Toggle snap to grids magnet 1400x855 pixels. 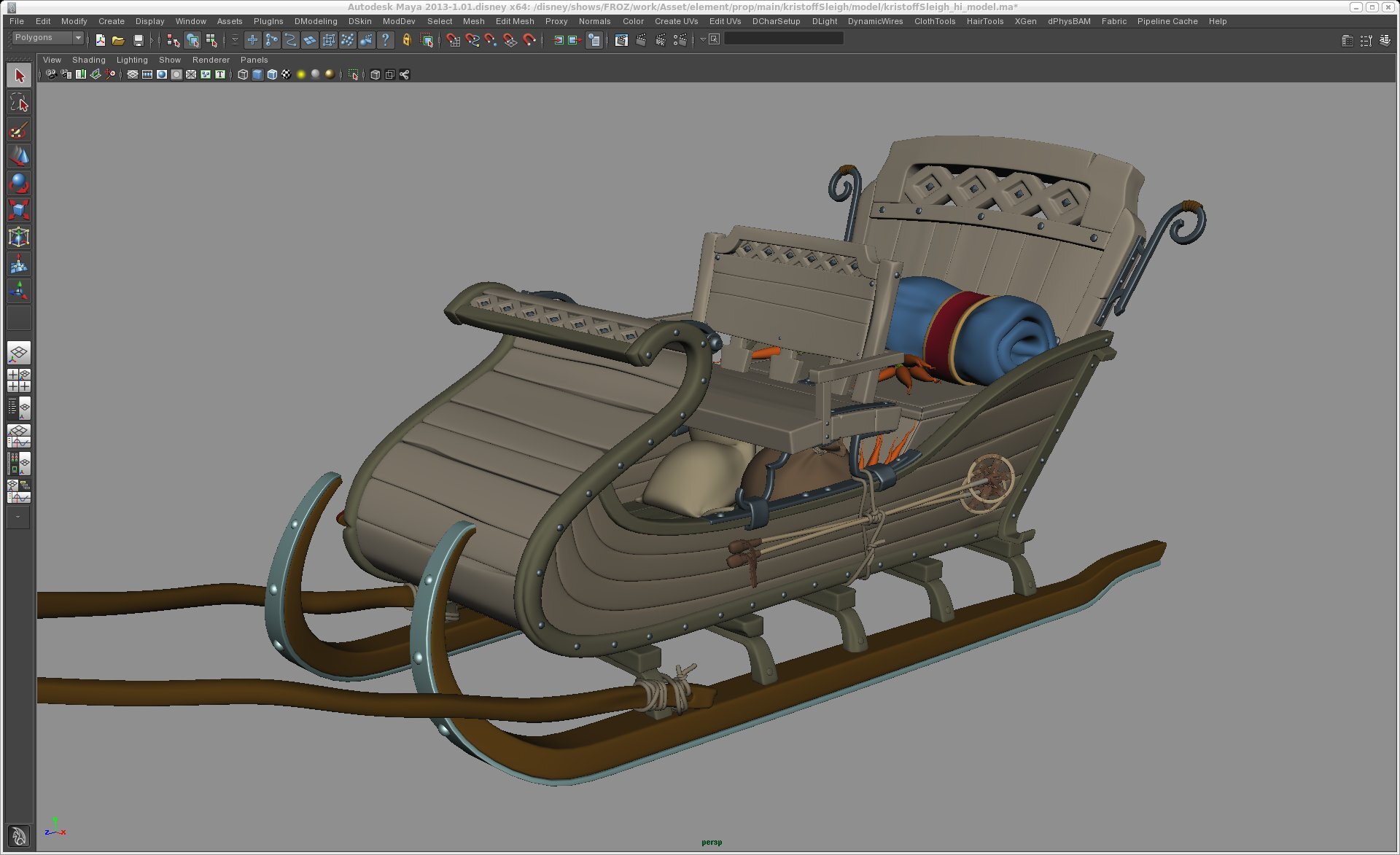click(x=453, y=41)
